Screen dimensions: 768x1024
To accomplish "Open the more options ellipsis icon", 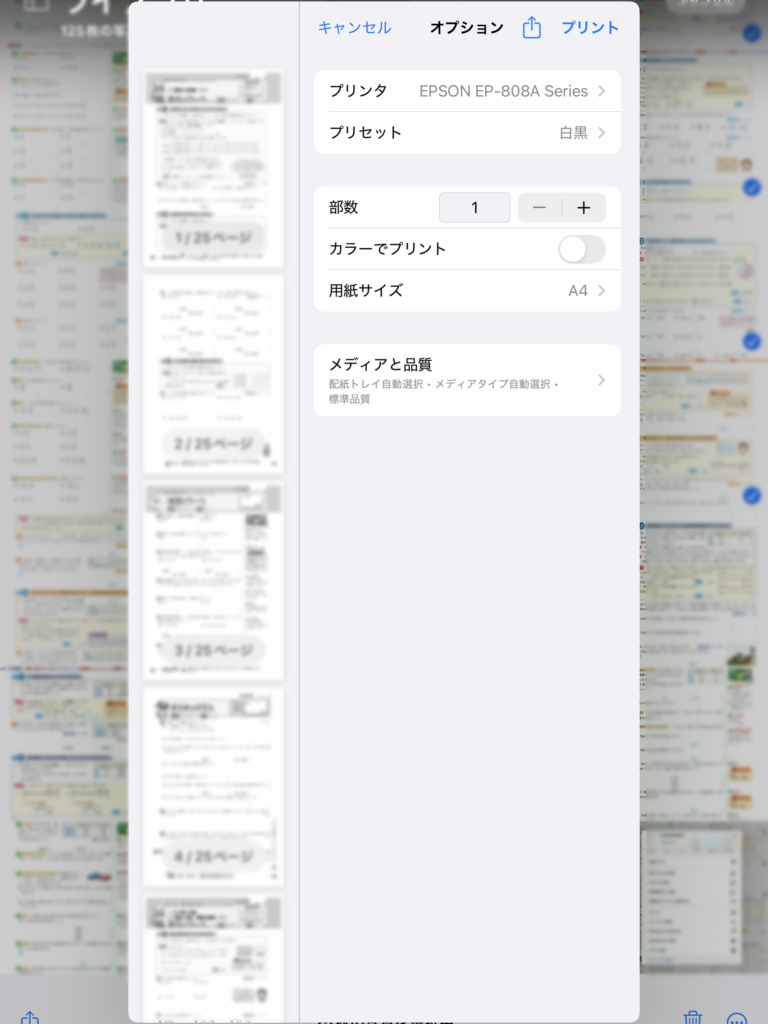I will (x=737, y=1017).
